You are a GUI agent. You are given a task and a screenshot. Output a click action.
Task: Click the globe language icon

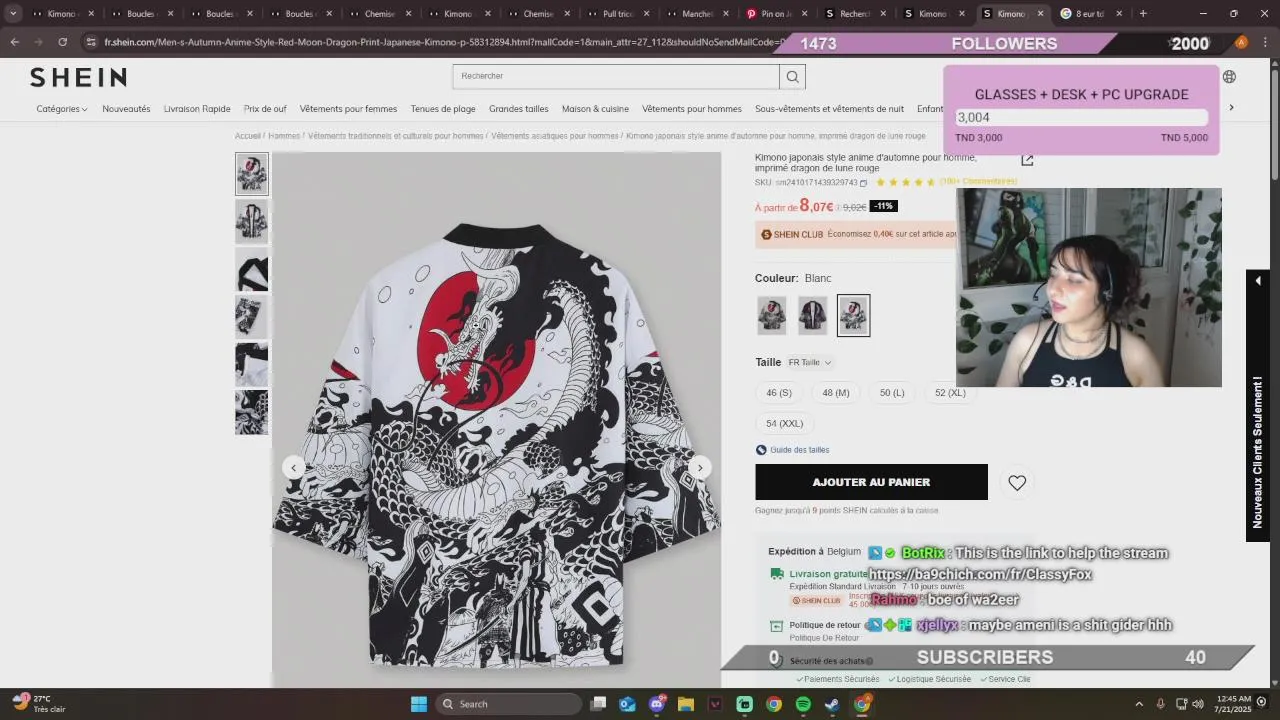click(1229, 77)
